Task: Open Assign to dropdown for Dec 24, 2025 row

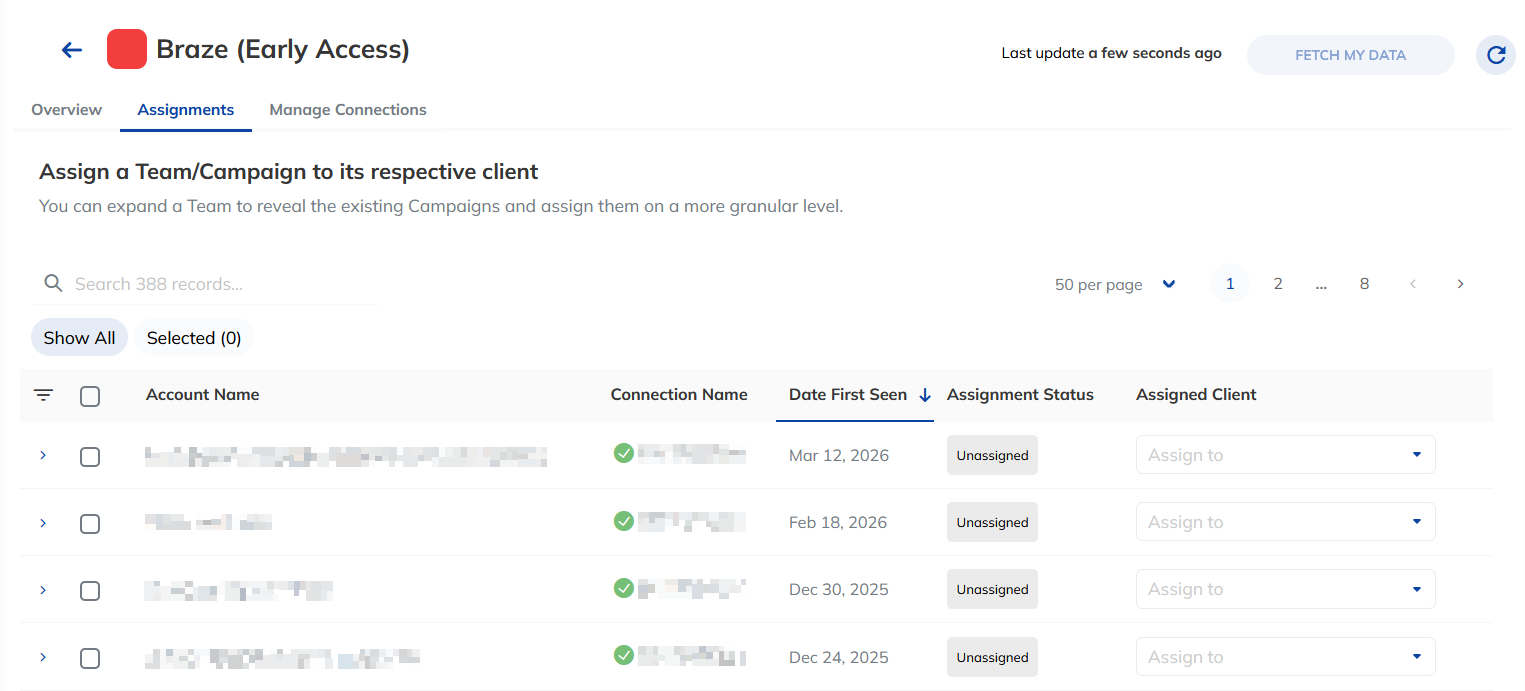Action: [1285, 657]
